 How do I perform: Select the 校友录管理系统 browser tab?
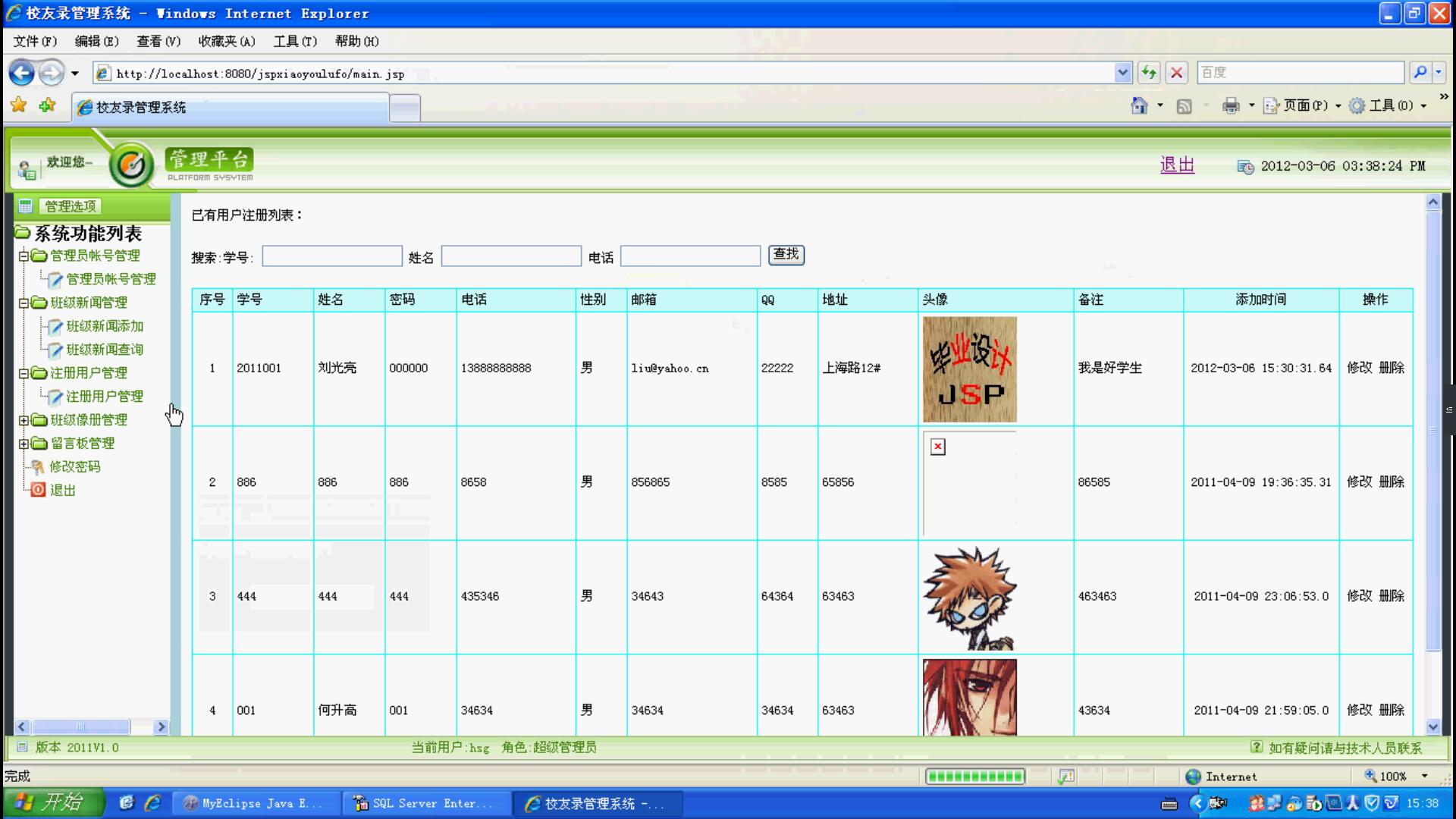[x=231, y=108]
